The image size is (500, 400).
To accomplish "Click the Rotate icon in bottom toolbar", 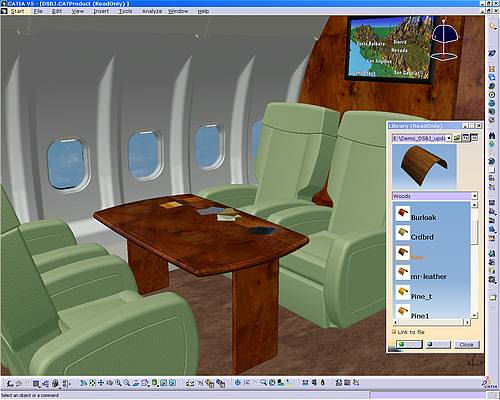I will (x=109, y=383).
